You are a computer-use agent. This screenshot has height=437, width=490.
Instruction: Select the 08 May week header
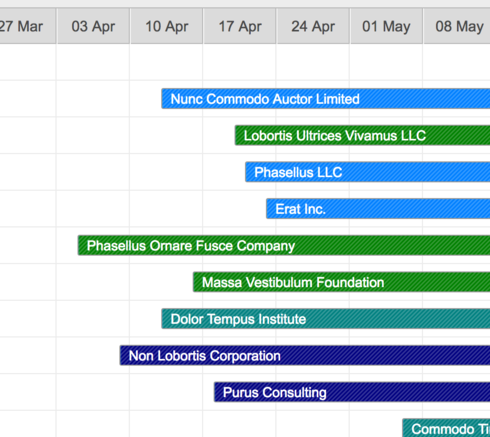[x=457, y=26]
